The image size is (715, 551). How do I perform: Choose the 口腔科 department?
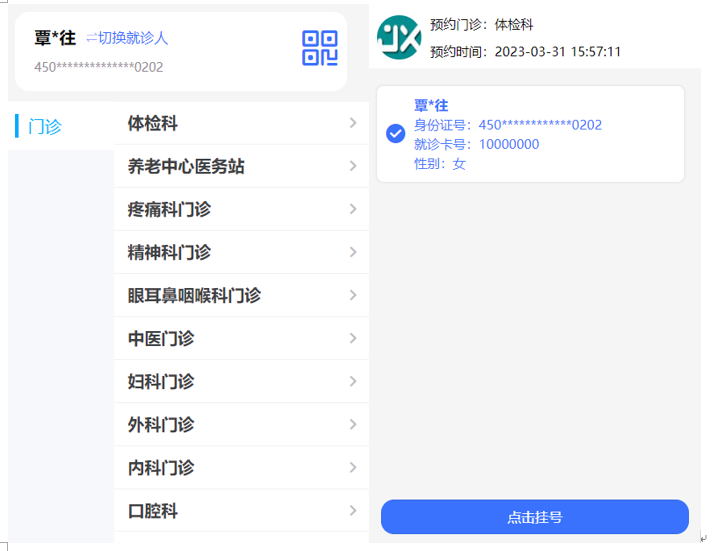point(241,511)
